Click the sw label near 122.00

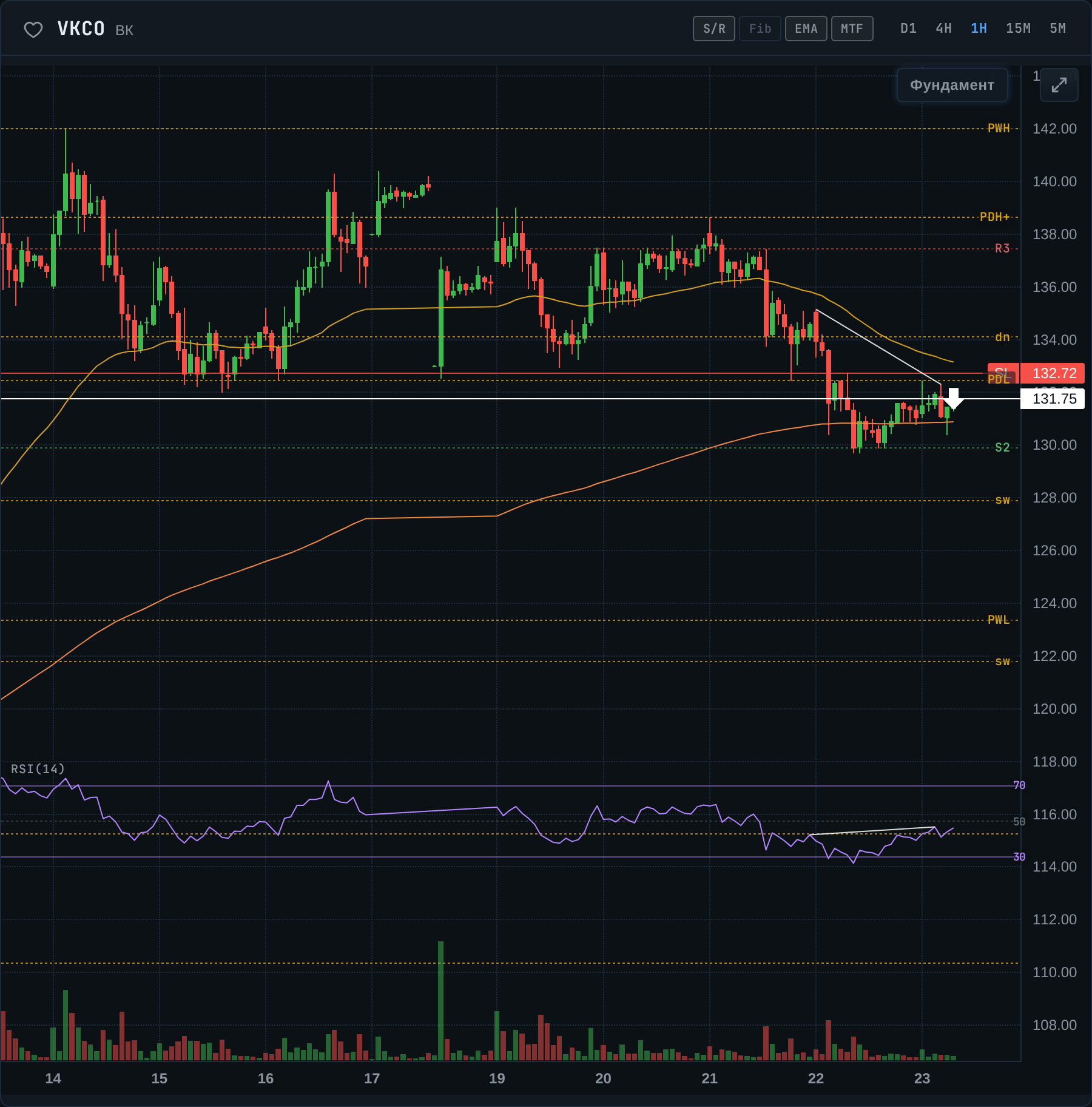click(x=1002, y=662)
